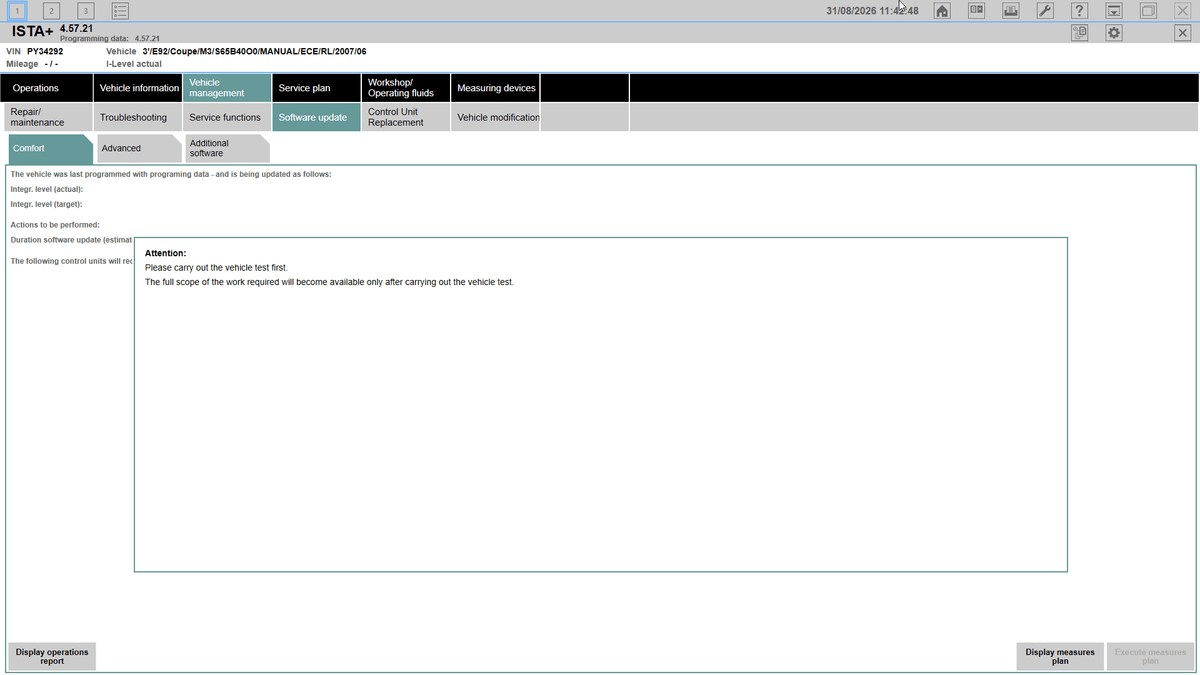This screenshot has width=1200, height=675.
Task: Open the wrench administration icon
Action: pyautogui.click(x=1045, y=11)
